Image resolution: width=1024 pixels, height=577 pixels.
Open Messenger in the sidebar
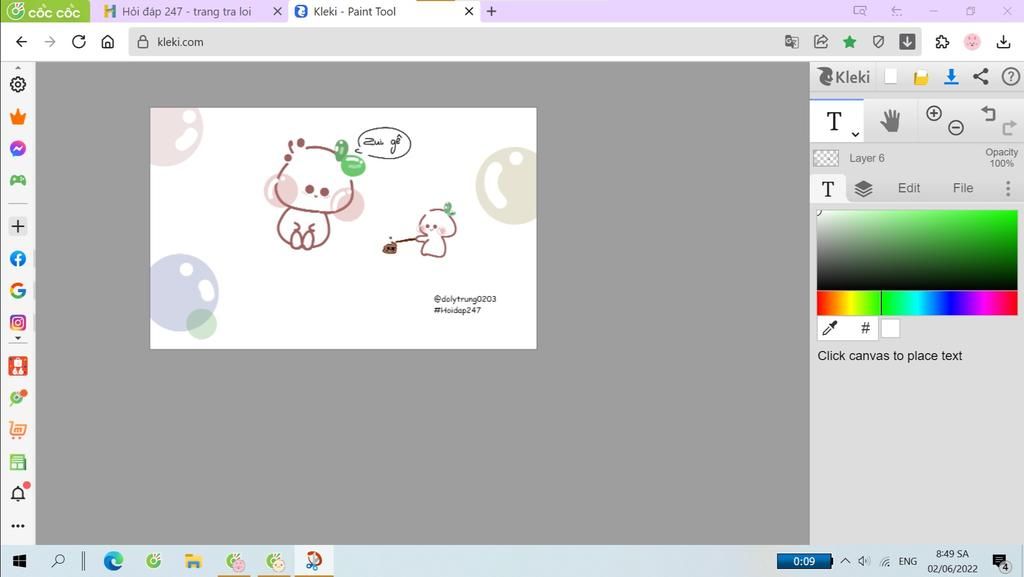(x=18, y=149)
